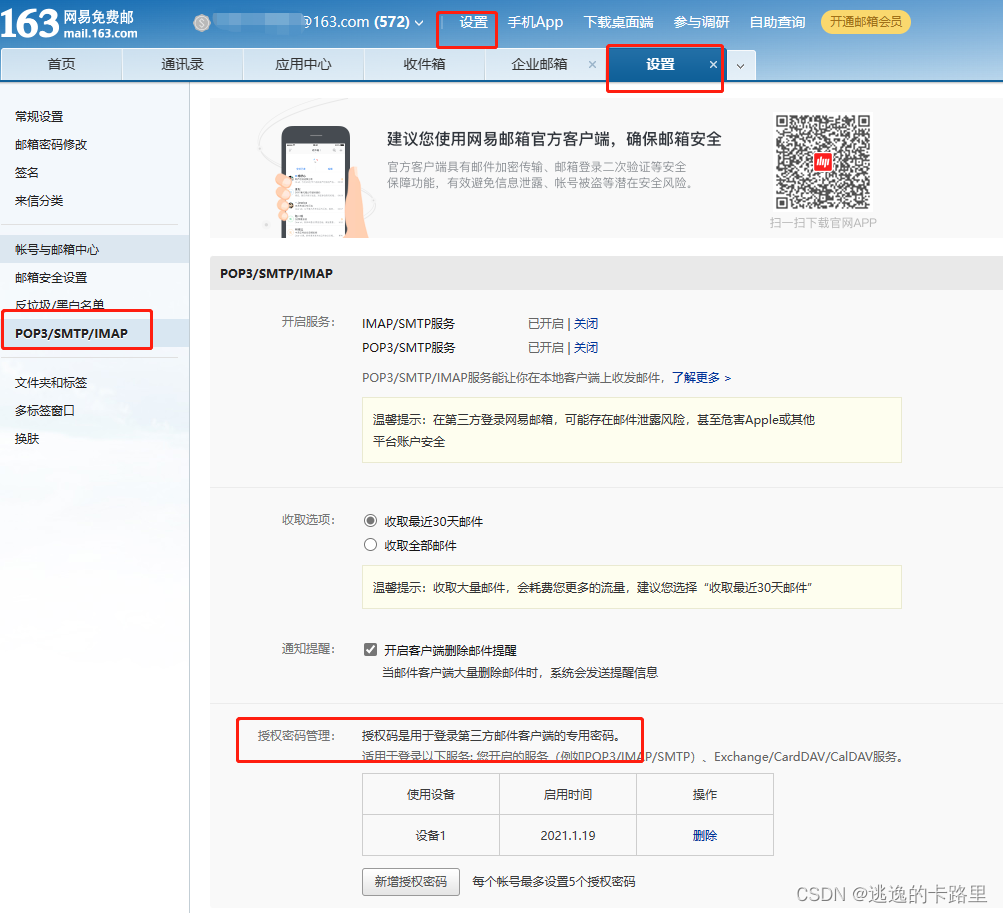Close the 企业邮箱 tab
The height and width of the screenshot is (913, 1003).
click(x=592, y=65)
